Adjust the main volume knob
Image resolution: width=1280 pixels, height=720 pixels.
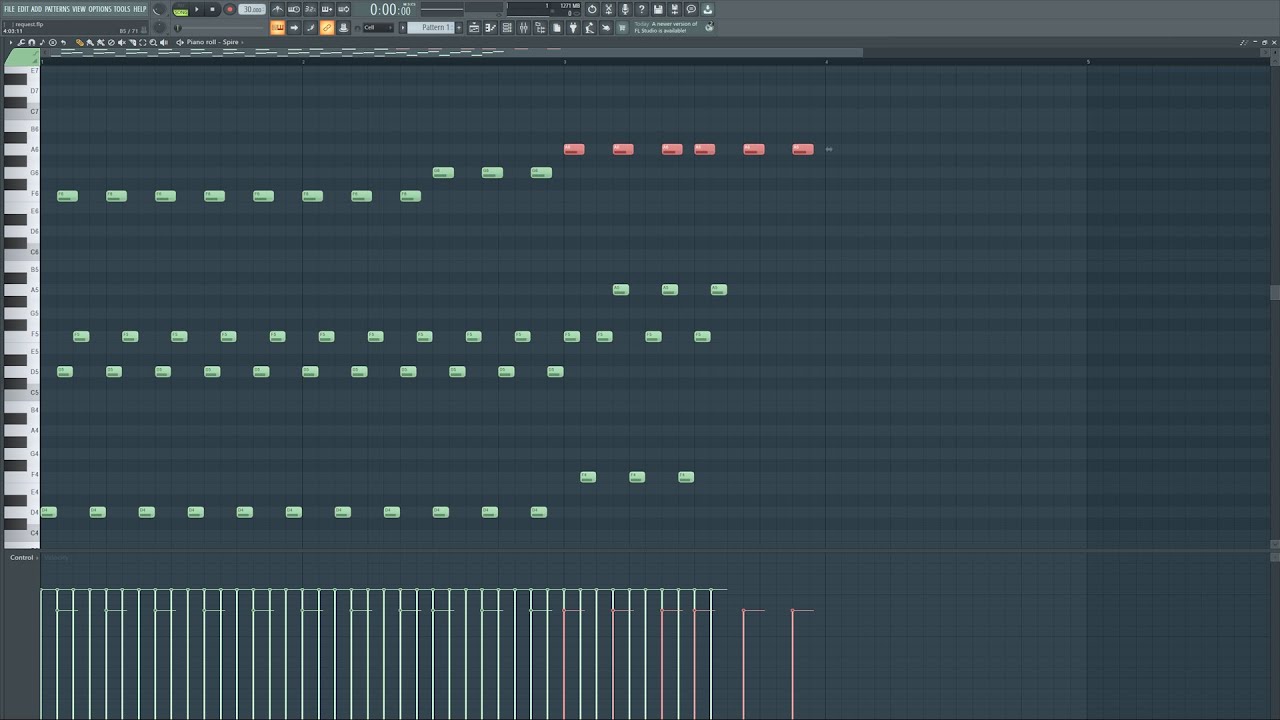point(159,10)
